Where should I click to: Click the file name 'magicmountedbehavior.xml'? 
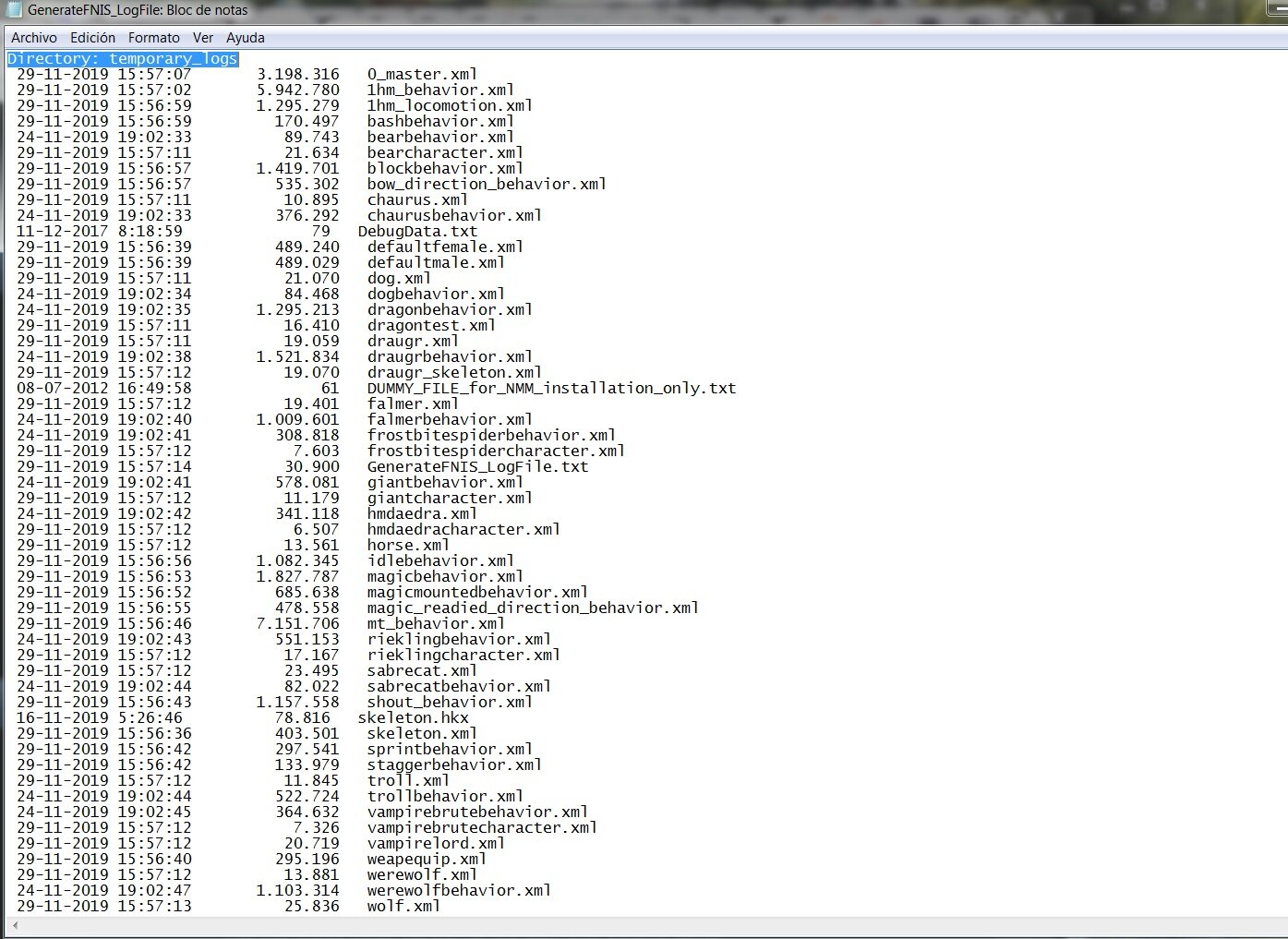point(477,592)
